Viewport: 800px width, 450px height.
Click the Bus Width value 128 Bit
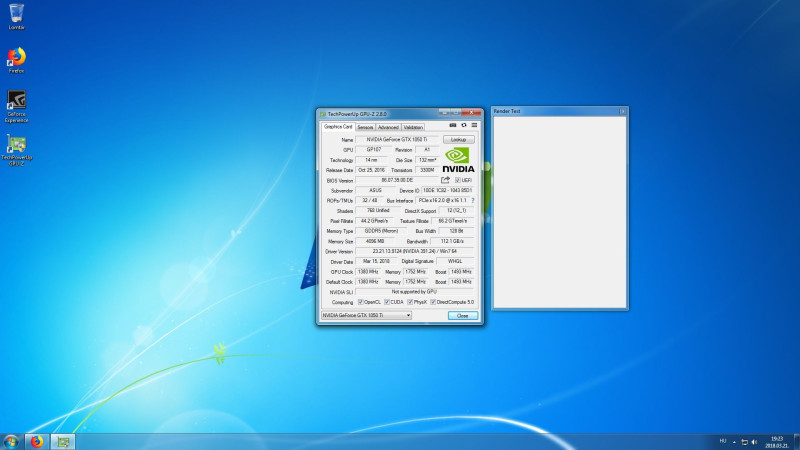[x=456, y=231]
